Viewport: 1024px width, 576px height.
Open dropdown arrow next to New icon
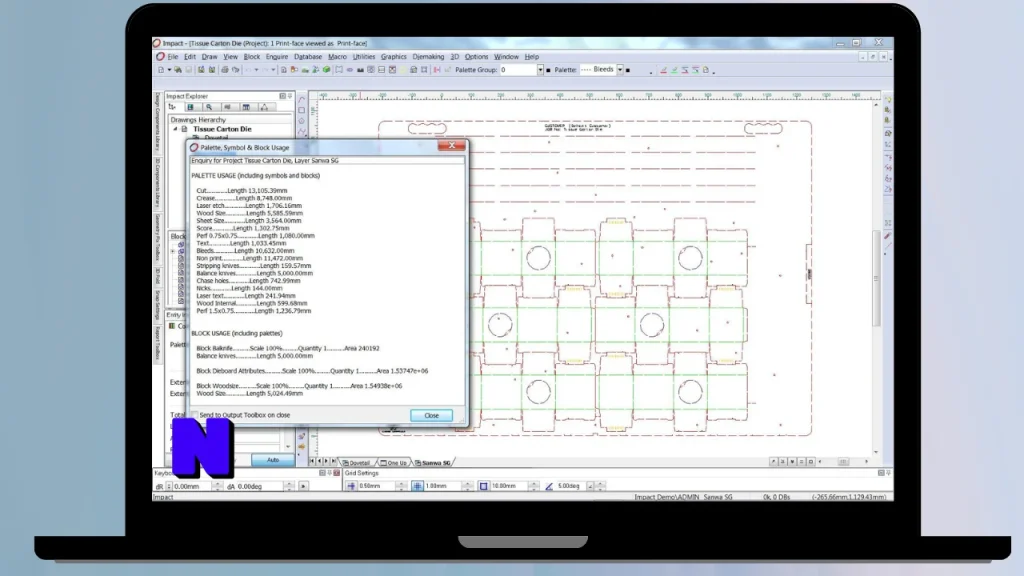[168, 70]
